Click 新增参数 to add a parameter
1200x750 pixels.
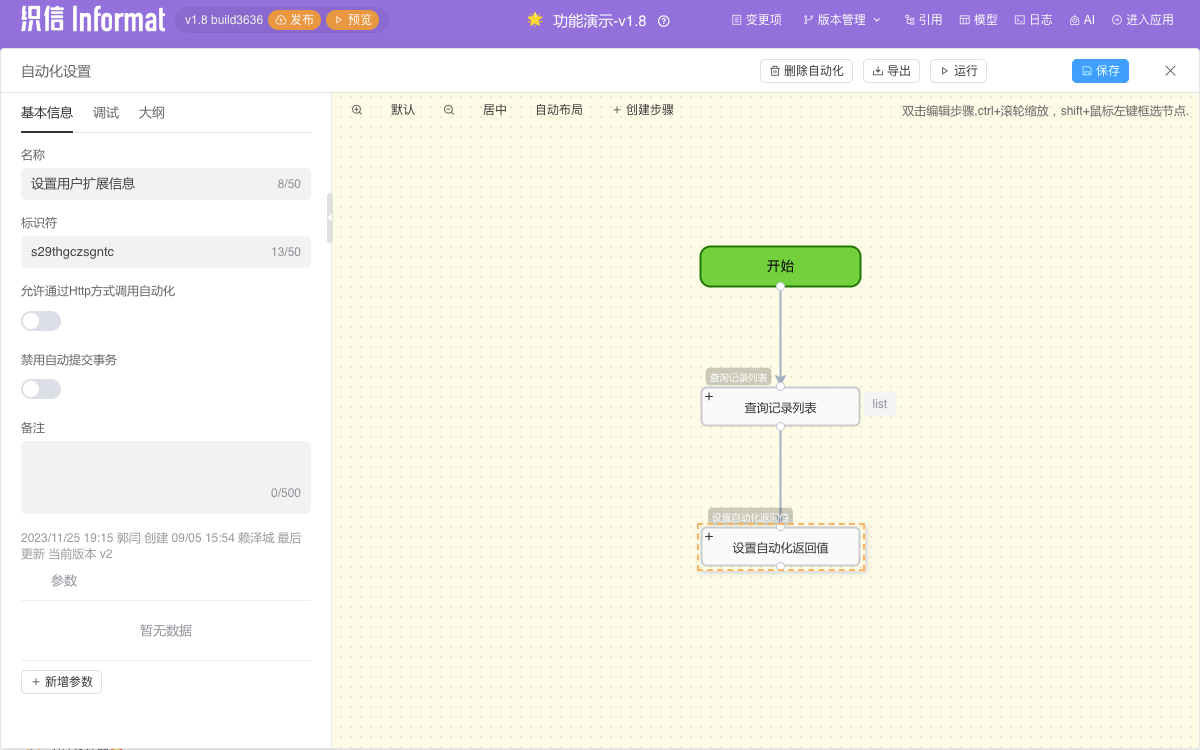coord(61,682)
